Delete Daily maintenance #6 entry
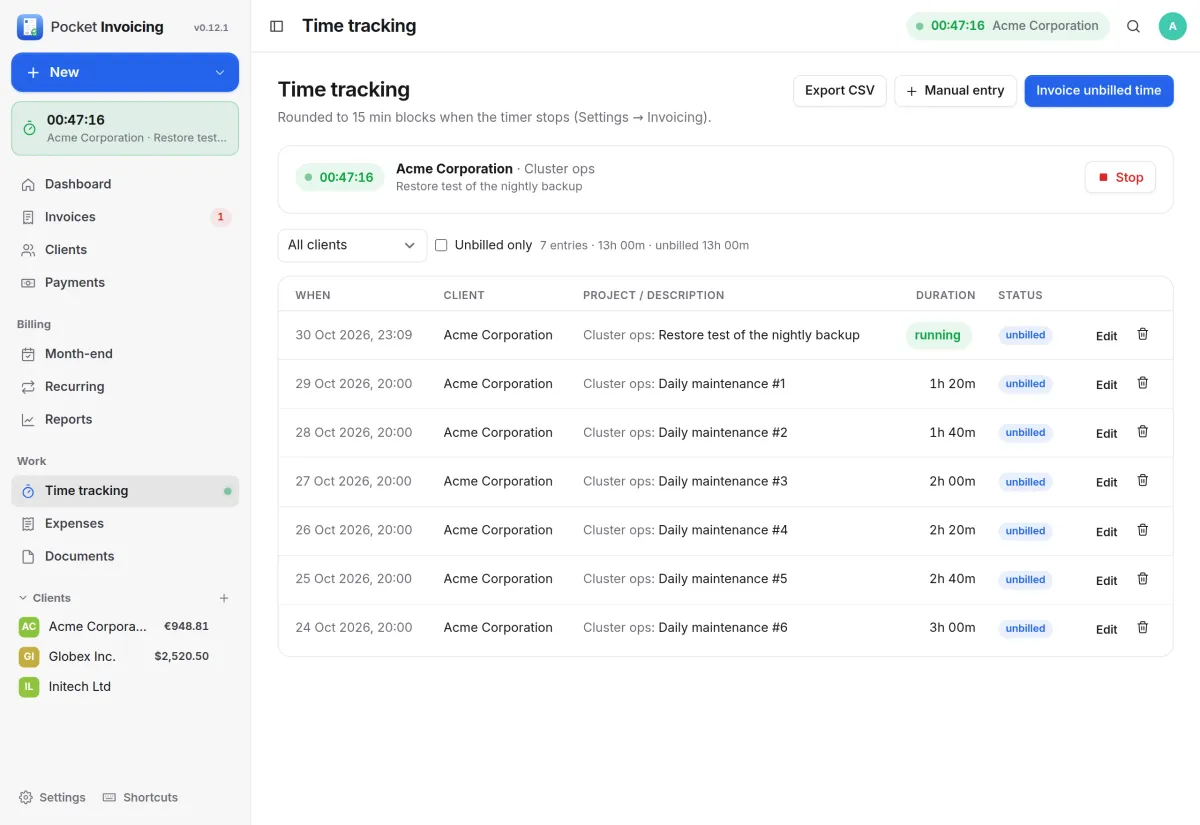 [x=1143, y=628]
